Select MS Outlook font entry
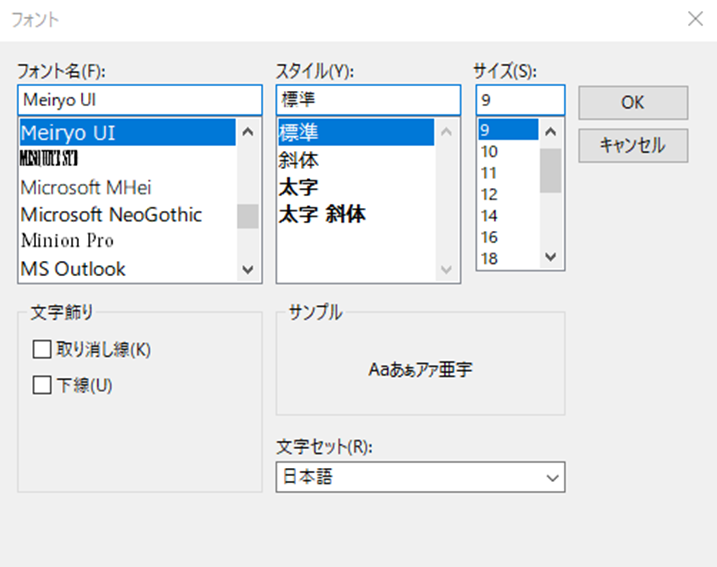 74,269
